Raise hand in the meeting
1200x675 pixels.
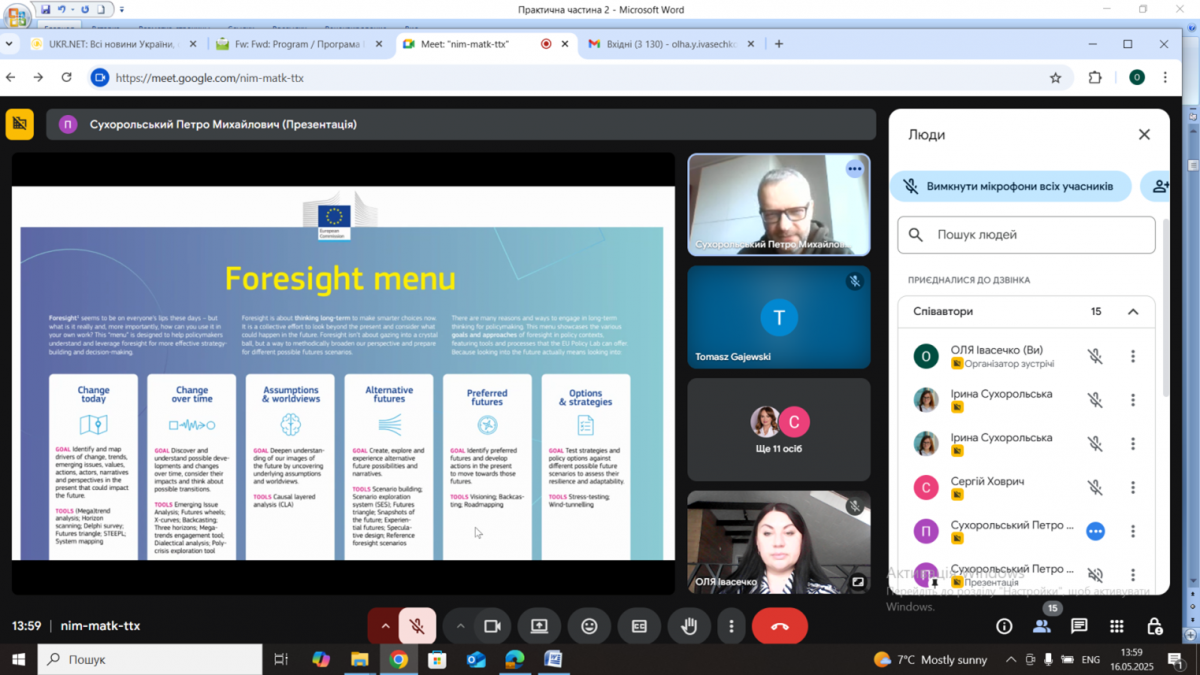pos(688,626)
